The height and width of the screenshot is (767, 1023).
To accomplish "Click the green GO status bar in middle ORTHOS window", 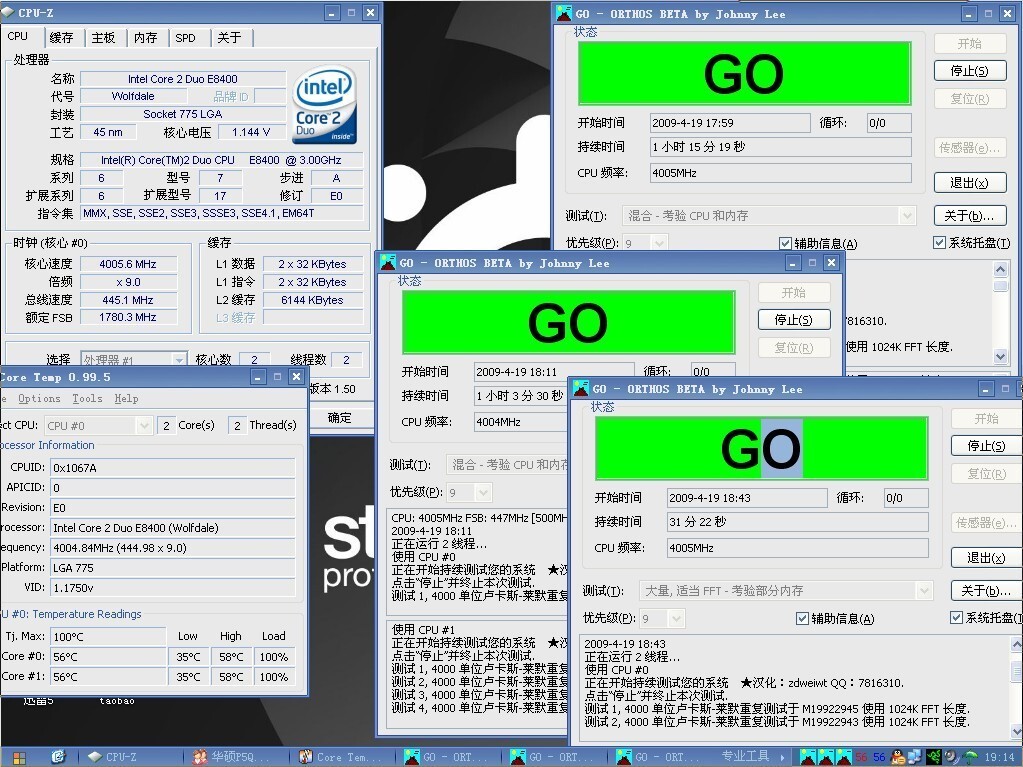I will 568,322.
